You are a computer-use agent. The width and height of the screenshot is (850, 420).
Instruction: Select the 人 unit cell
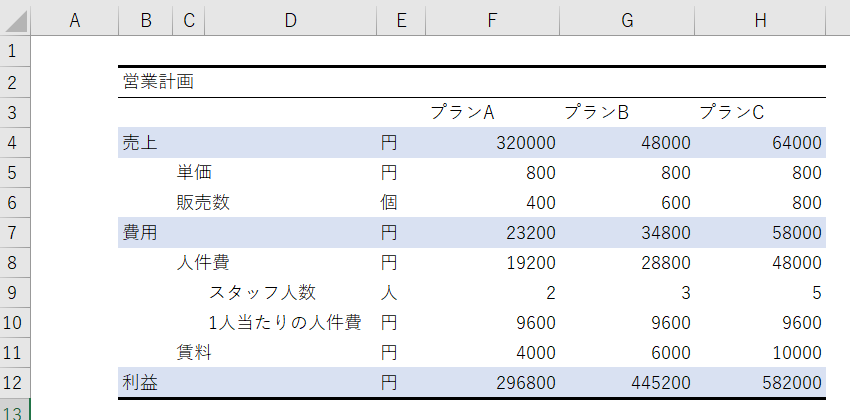pos(389,293)
